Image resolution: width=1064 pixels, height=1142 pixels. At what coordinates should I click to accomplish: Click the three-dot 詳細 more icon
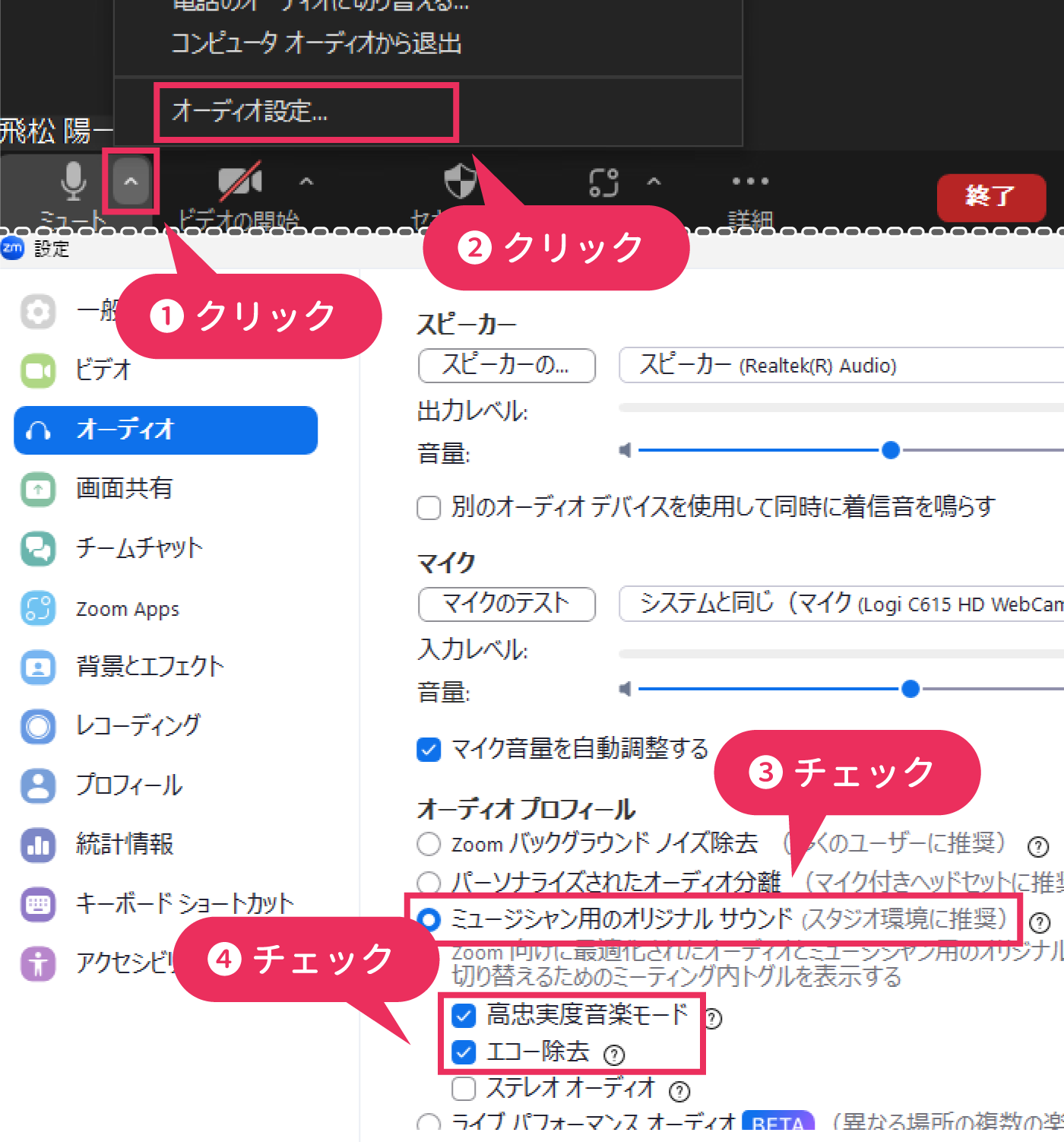(750, 182)
